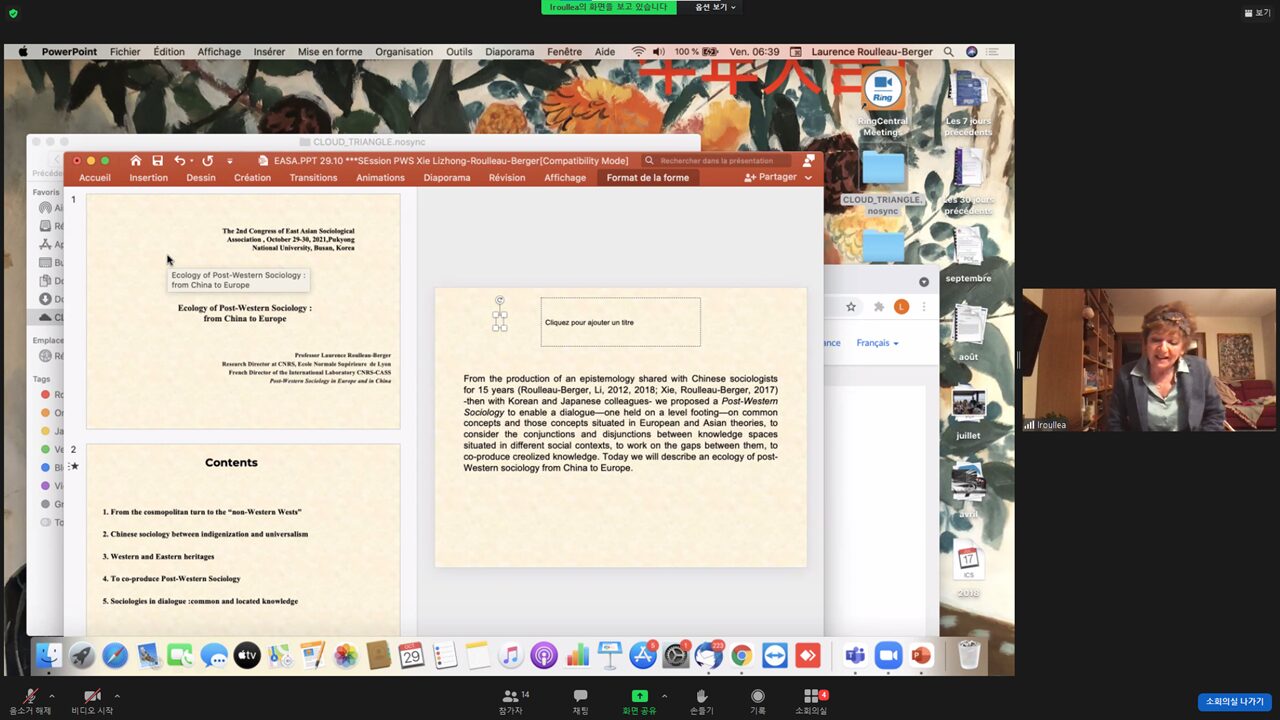Screen dimensions: 1280x720
Task: Expand the audio options chevron next to microphone
Action: (52, 696)
